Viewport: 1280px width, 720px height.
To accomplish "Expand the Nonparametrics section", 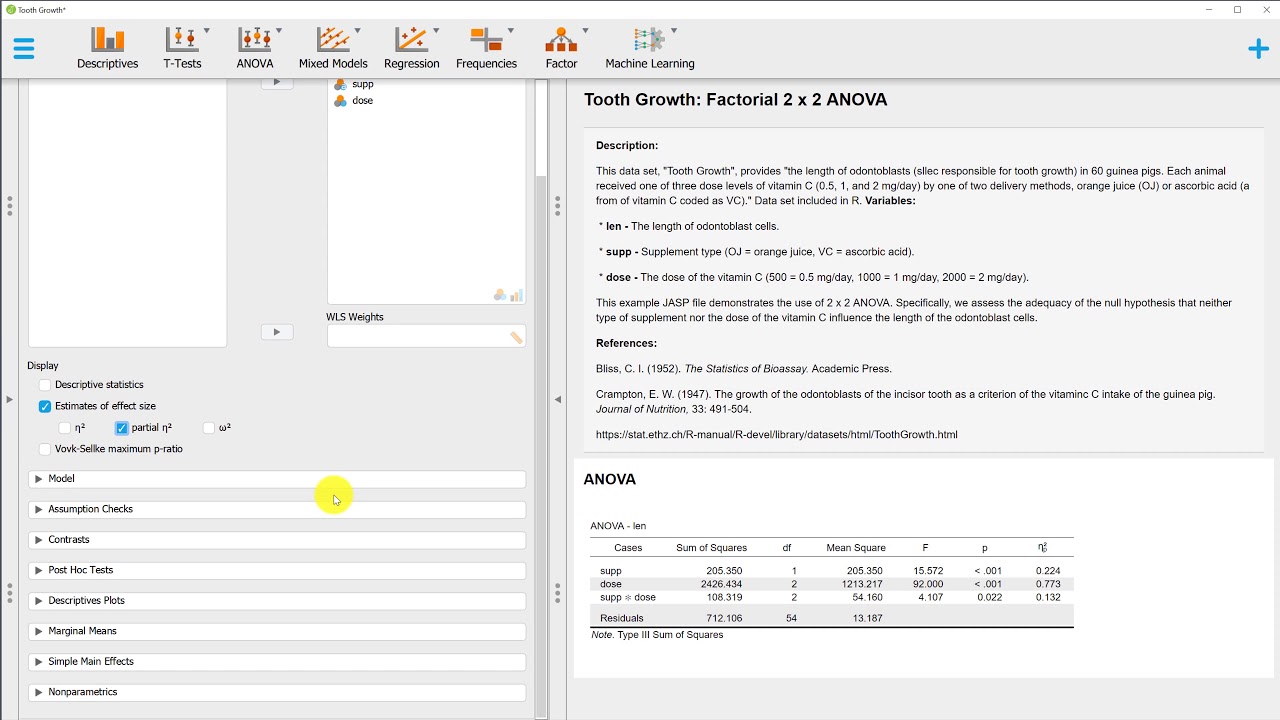I will pyautogui.click(x=277, y=692).
